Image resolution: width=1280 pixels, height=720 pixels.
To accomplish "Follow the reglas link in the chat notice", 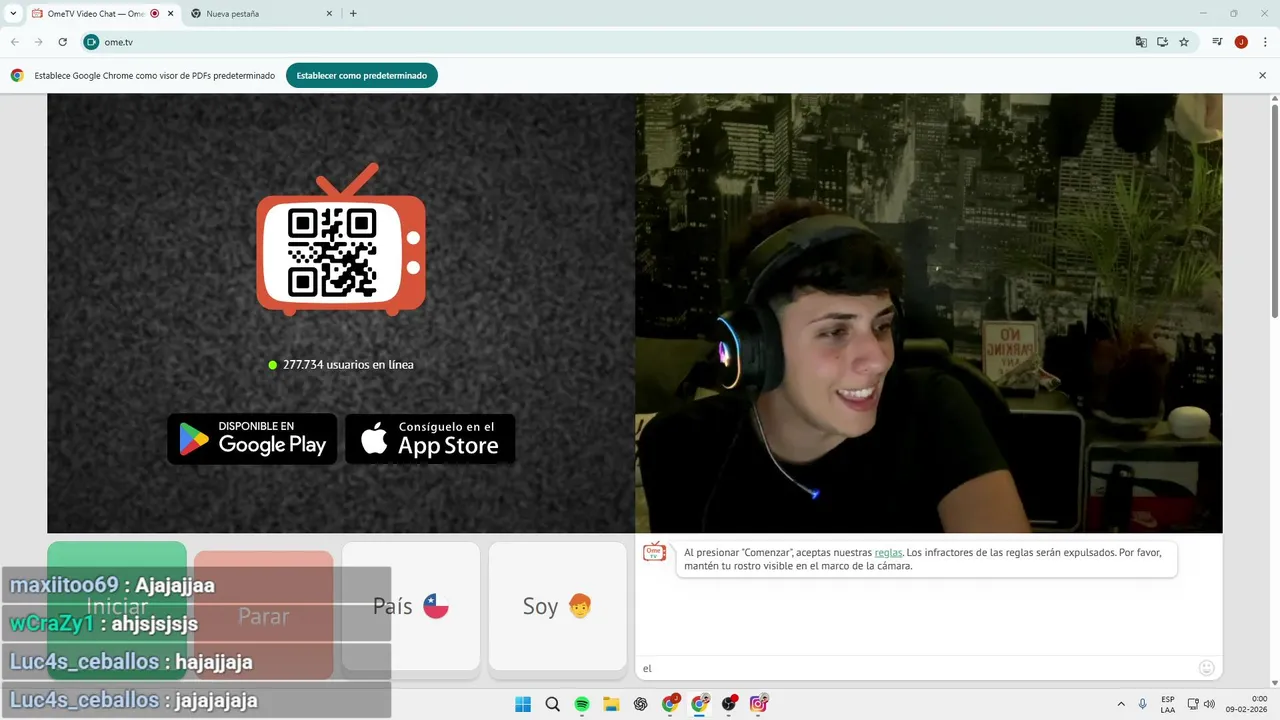I will point(888,552).
